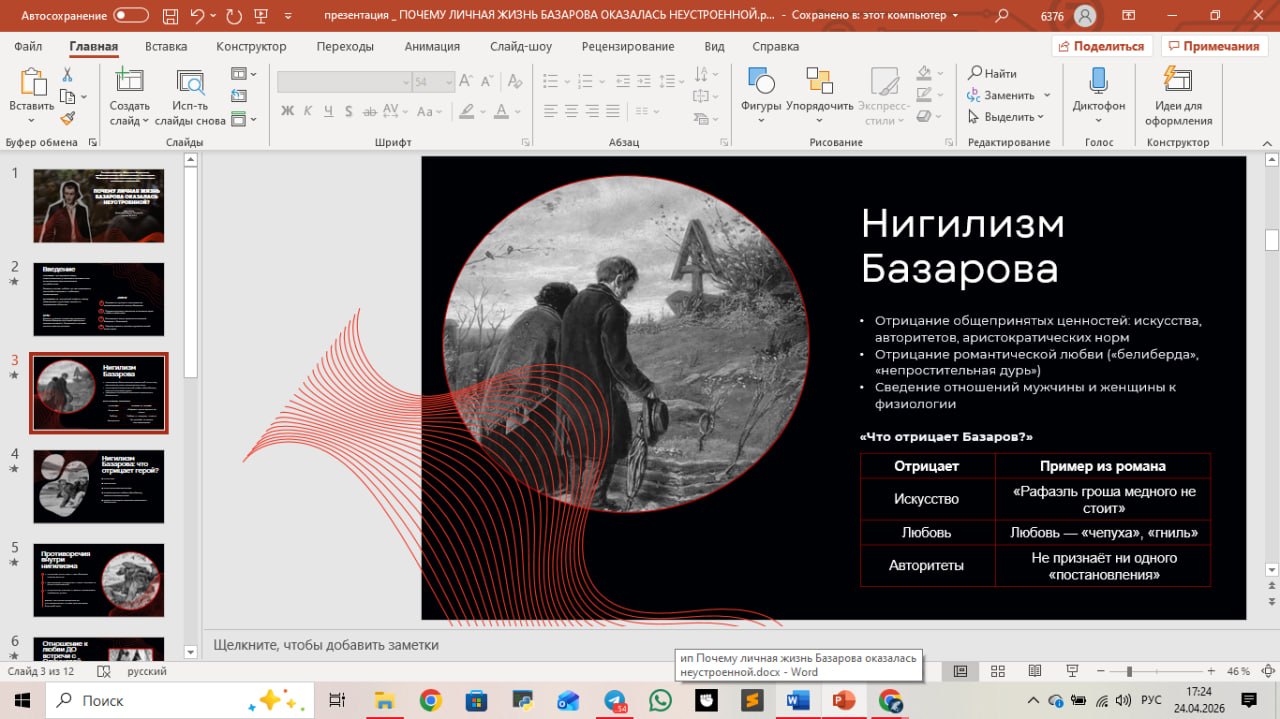The width and height of the screenshot is (1280, 719).
Task: Switch to Slide Sorter view
Action: pyautogui.click(x=997, y=671)
